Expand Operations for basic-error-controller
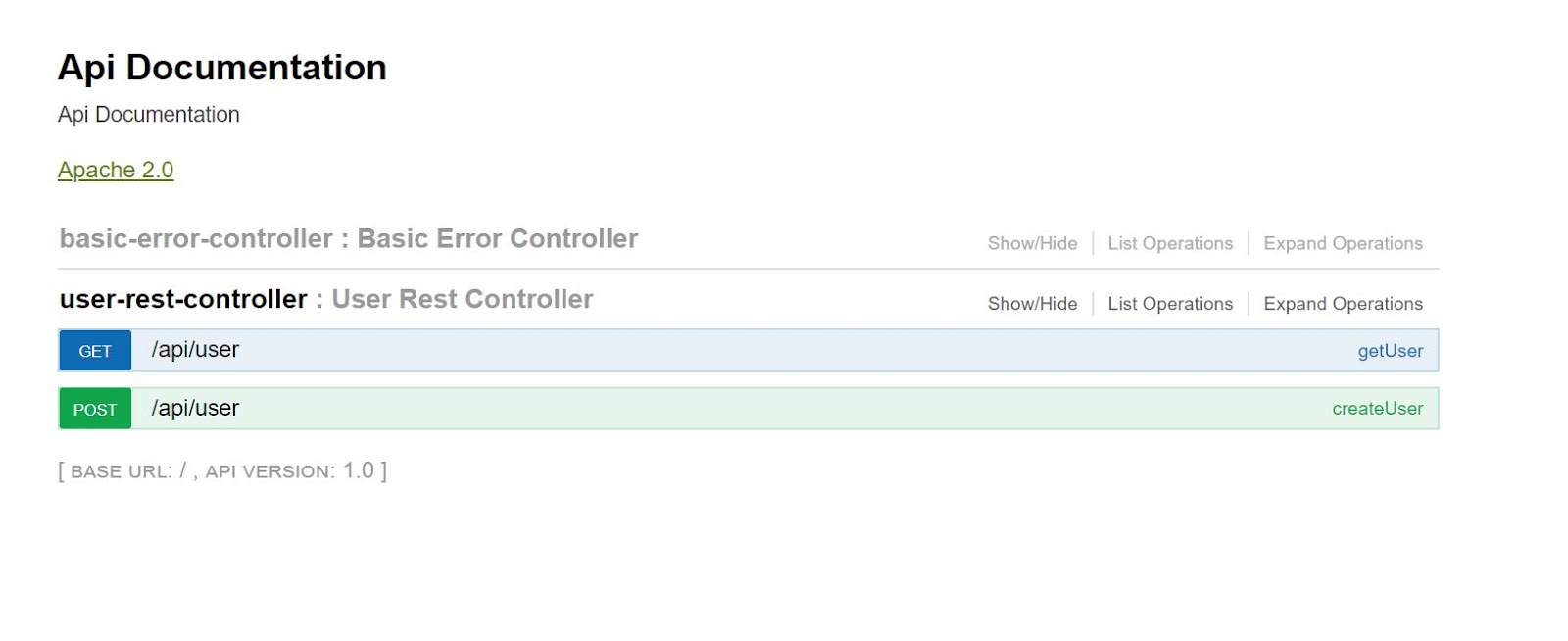Image resolution: width=1568 pixels, height=641 pixels. tap(1343, 243)
